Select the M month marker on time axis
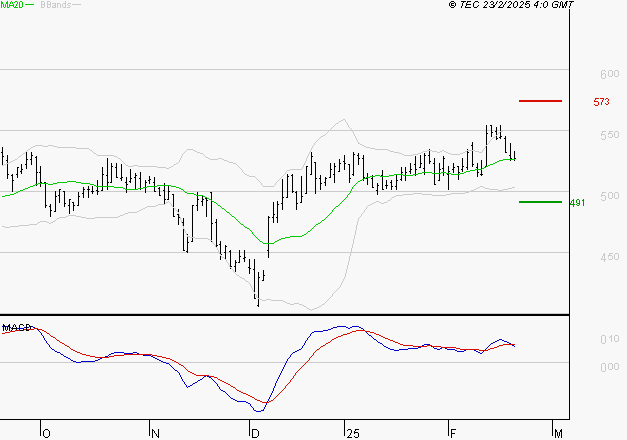627x440 pixels. coord(558,432)
